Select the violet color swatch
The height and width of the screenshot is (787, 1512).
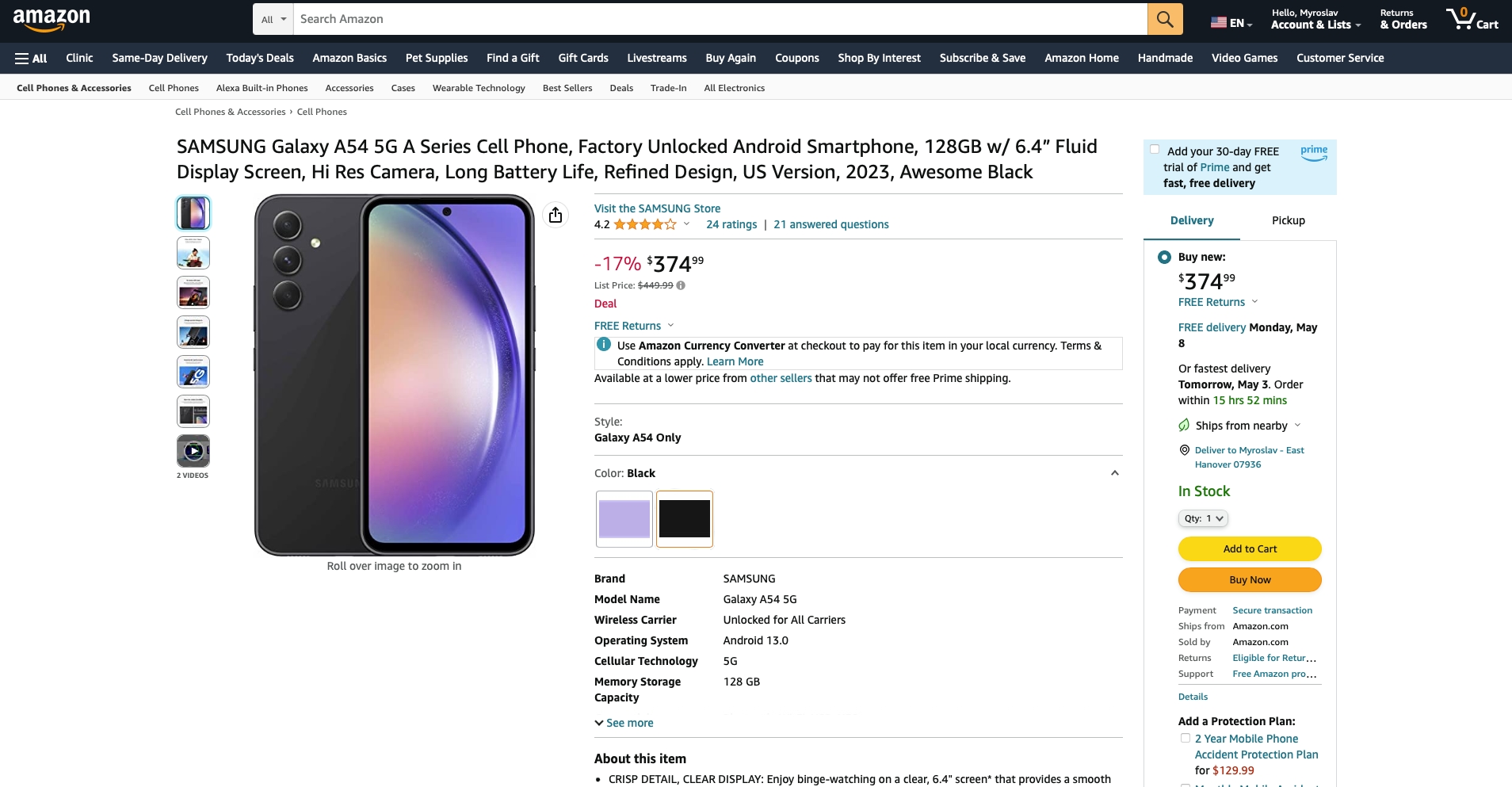click(624, 519)
